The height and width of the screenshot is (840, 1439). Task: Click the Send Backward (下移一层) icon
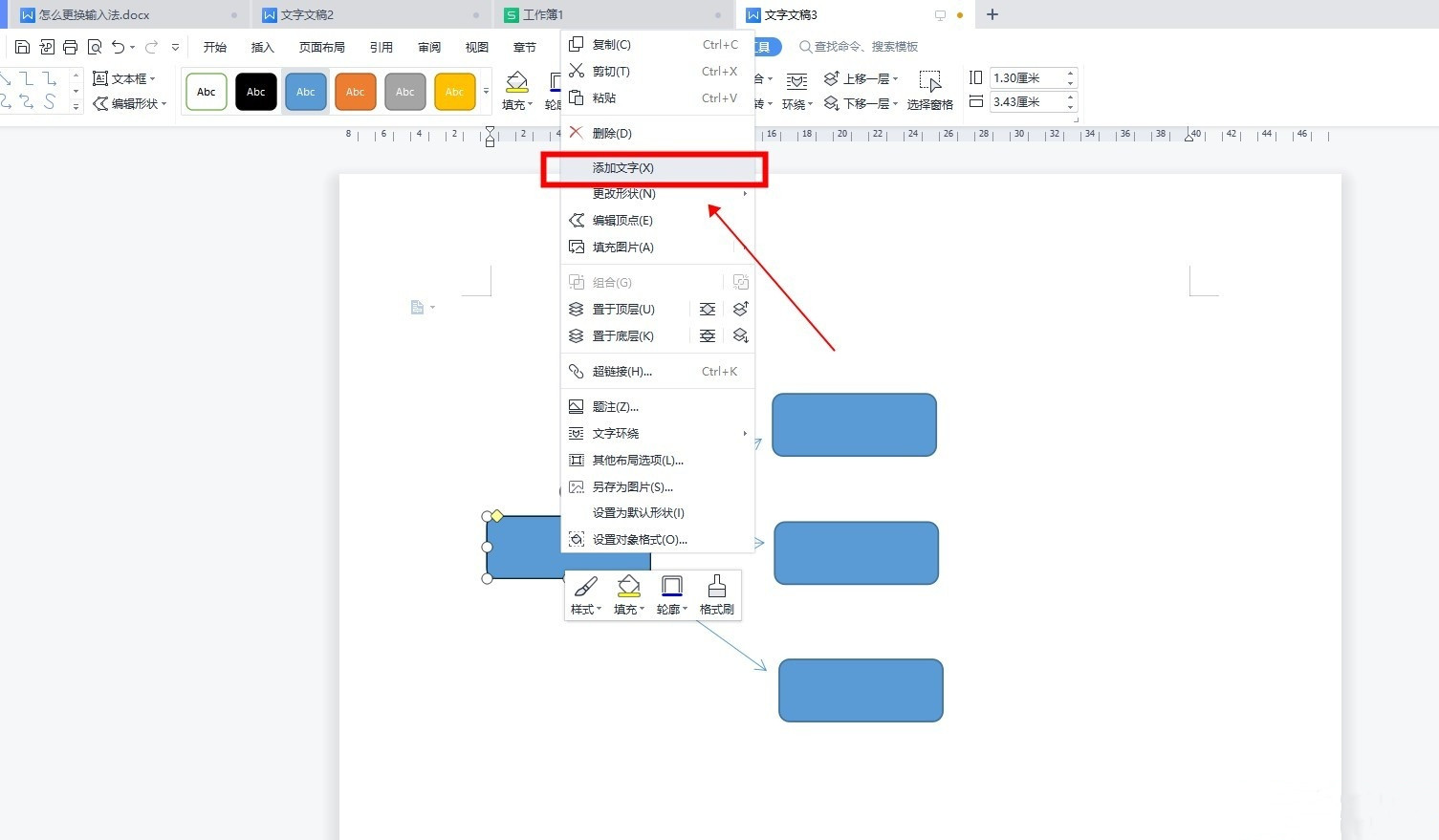pyautogui.click(x=829, y=103)
